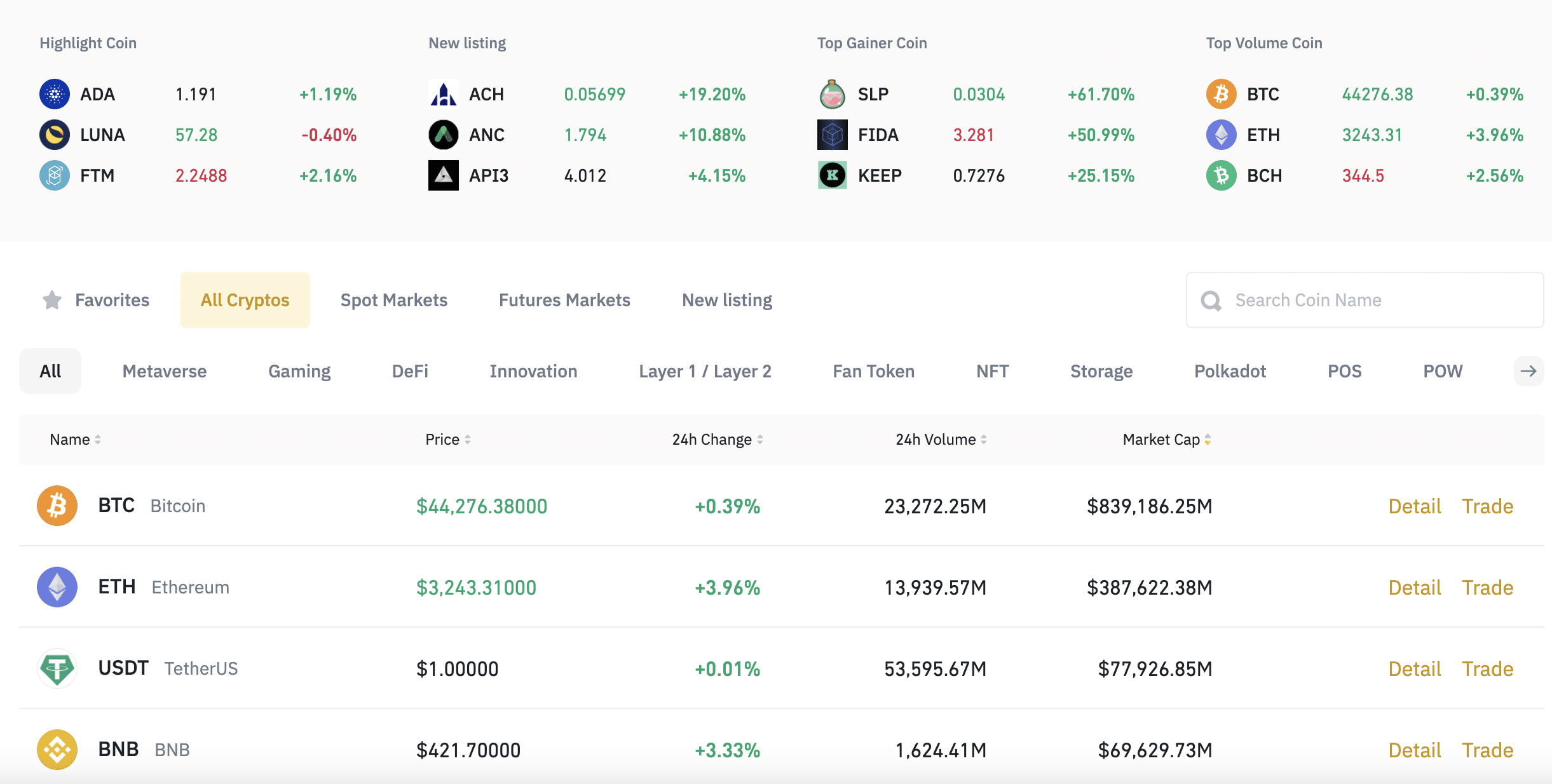The width and height of the screenshot is (1552, 784).
Task: Filter by the Fan Token category
Action: click(x=874, y=371)
